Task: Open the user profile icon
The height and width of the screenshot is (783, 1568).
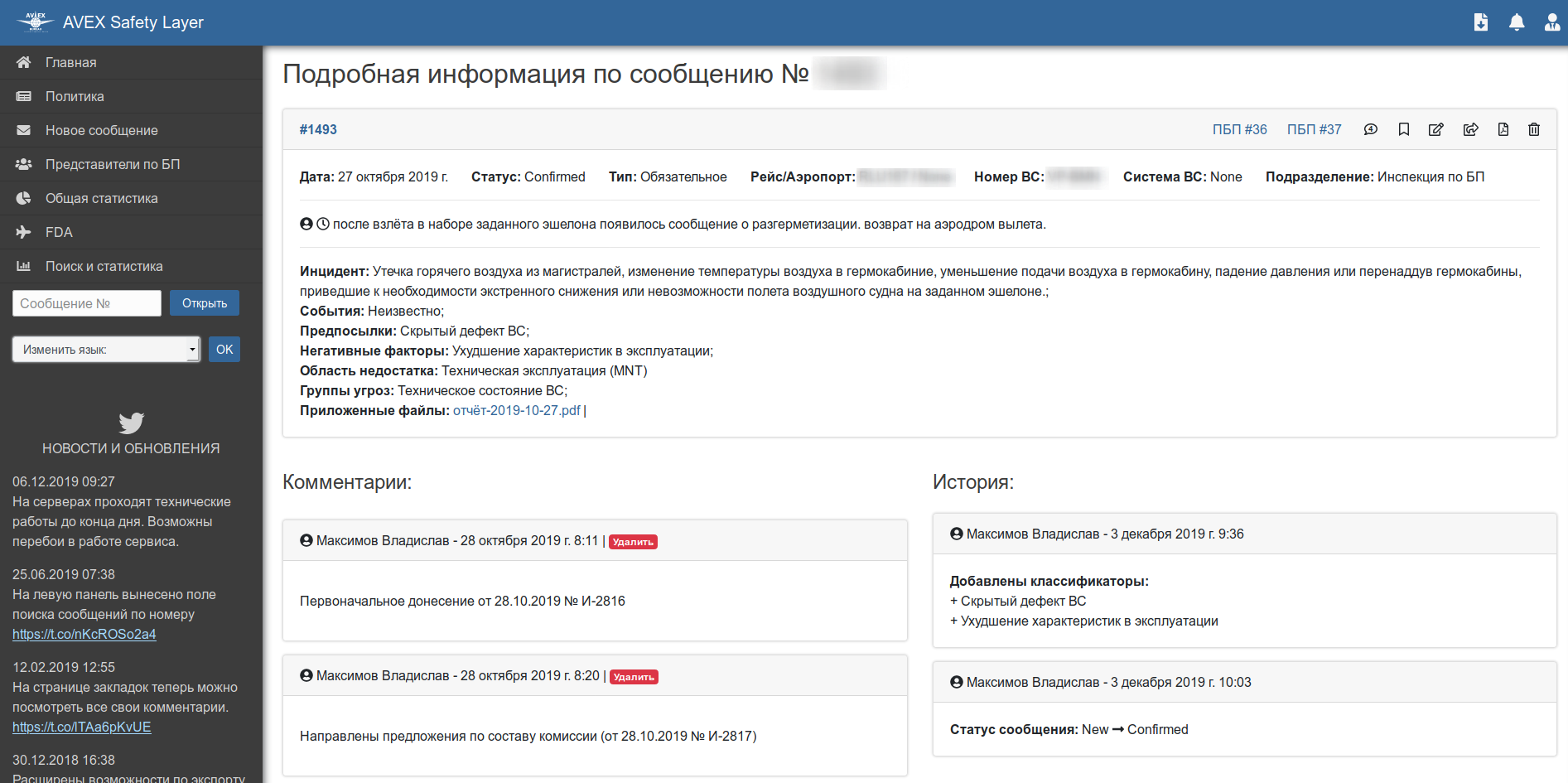Action: click(x=1551, y=22)
